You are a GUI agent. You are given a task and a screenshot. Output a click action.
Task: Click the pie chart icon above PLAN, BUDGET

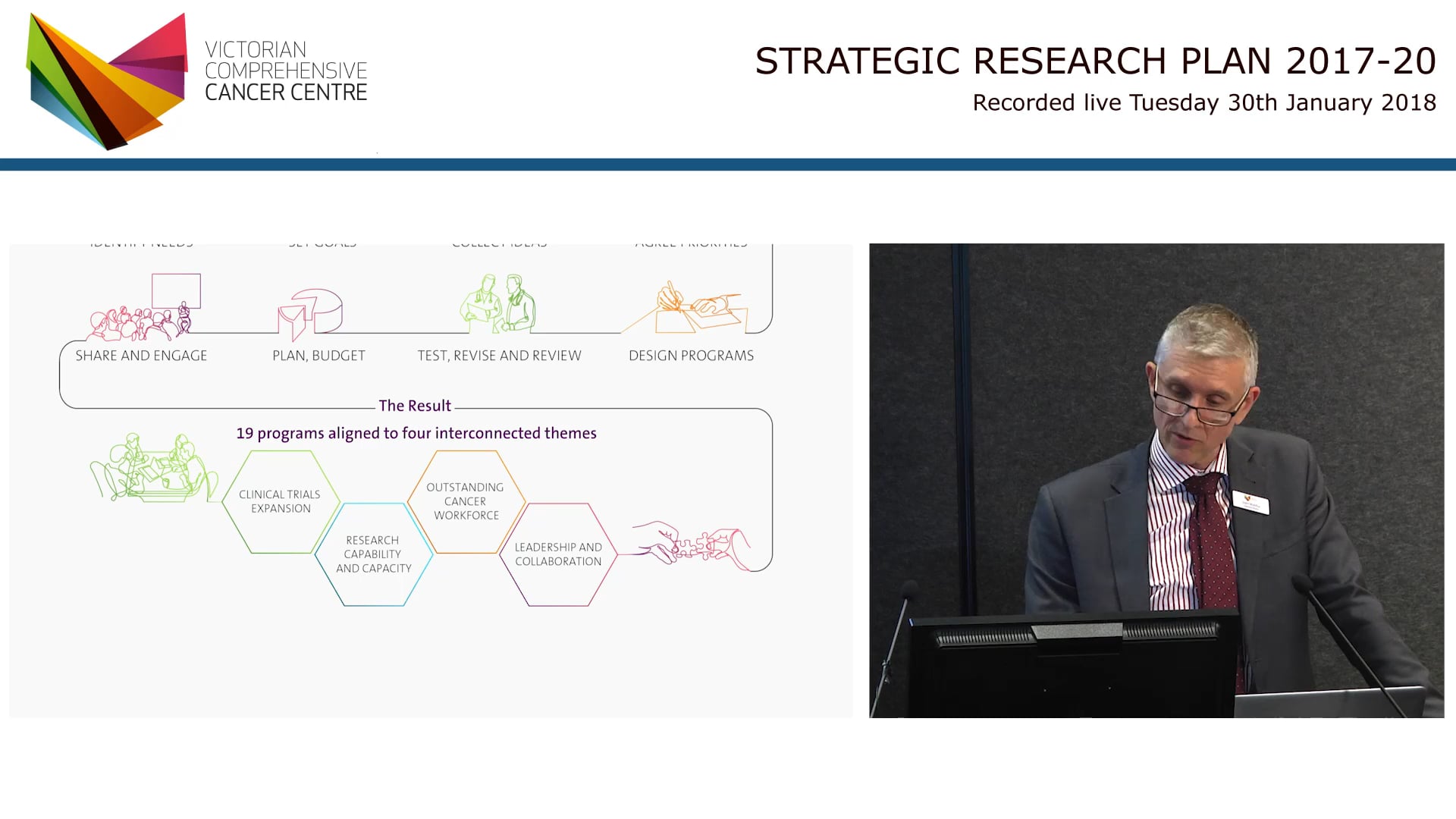coord(311,311)
